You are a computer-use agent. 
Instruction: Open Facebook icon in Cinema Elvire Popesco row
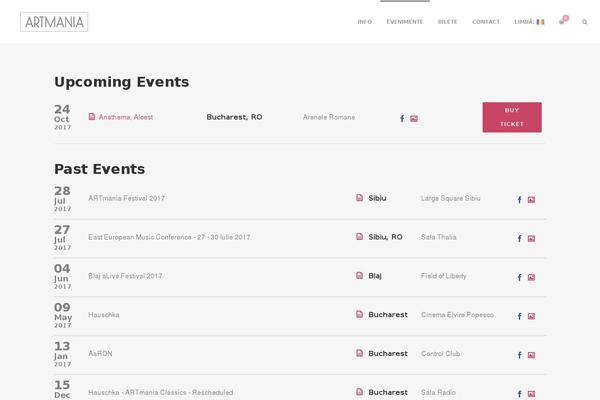(520, 316)
